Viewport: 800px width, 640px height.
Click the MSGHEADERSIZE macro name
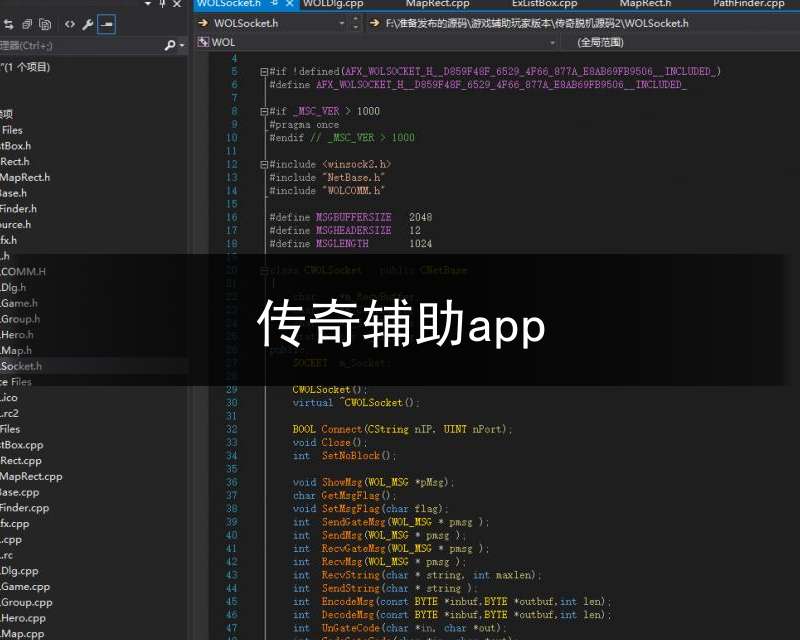354,231
